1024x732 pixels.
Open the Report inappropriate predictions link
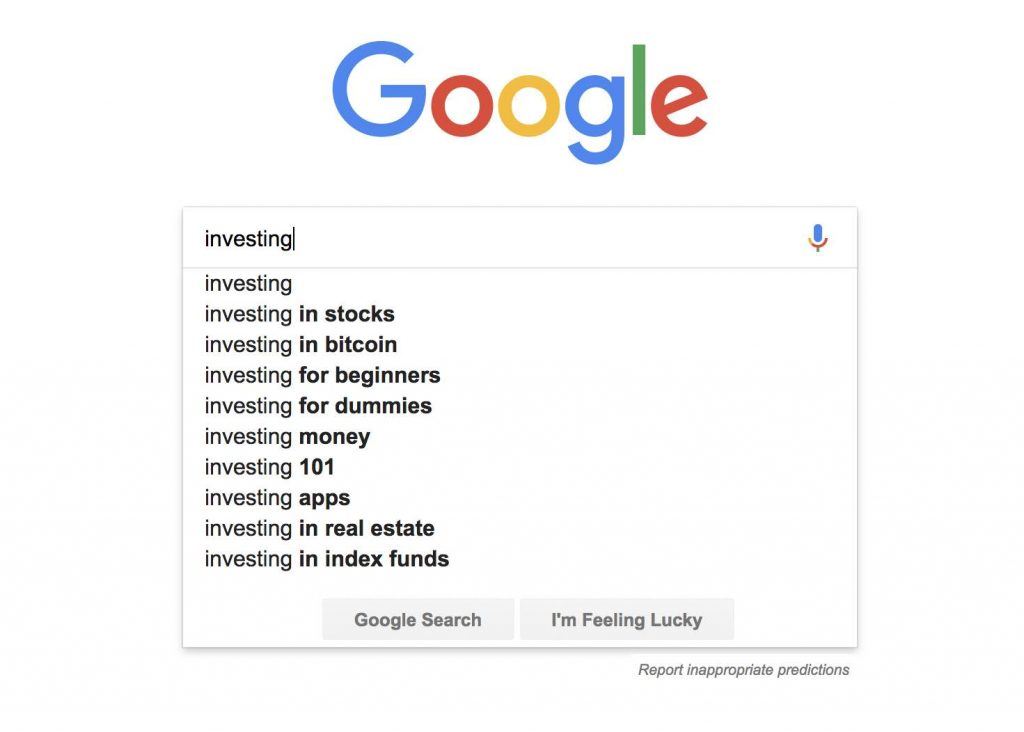tap(744, 670)
